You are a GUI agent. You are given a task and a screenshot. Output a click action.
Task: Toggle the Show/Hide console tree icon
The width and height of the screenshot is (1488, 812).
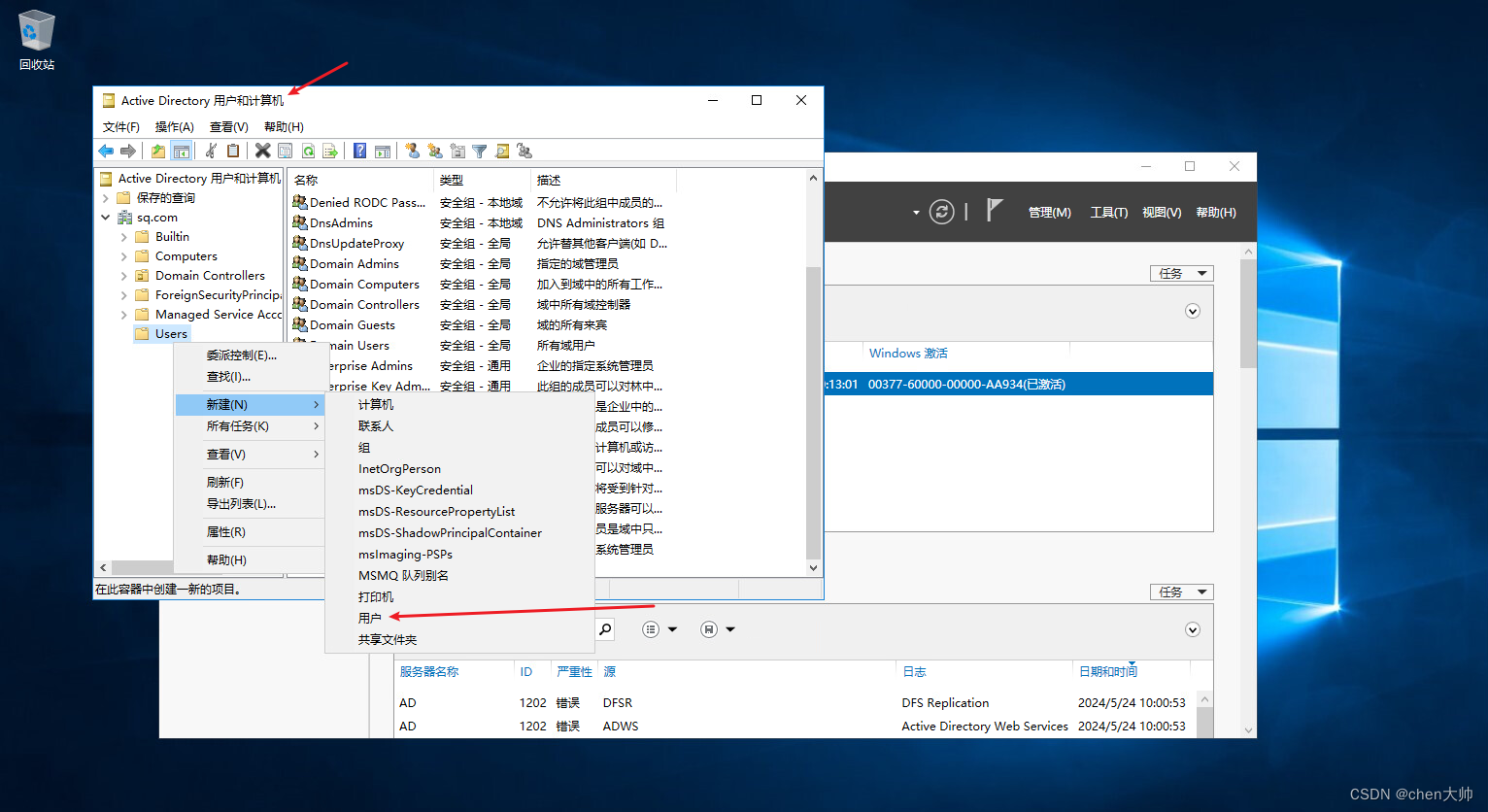point(181,151)
